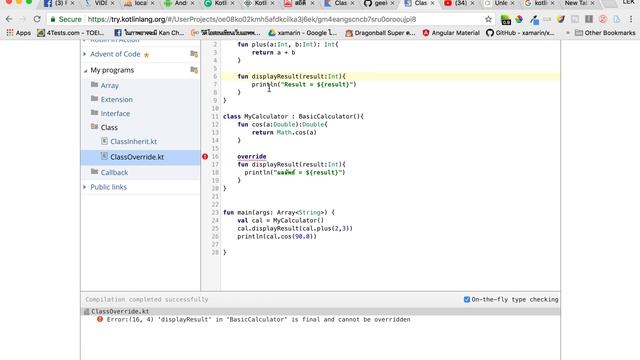
Task: Select the ClassOverride.kt file
Action: tap(137, 157)
